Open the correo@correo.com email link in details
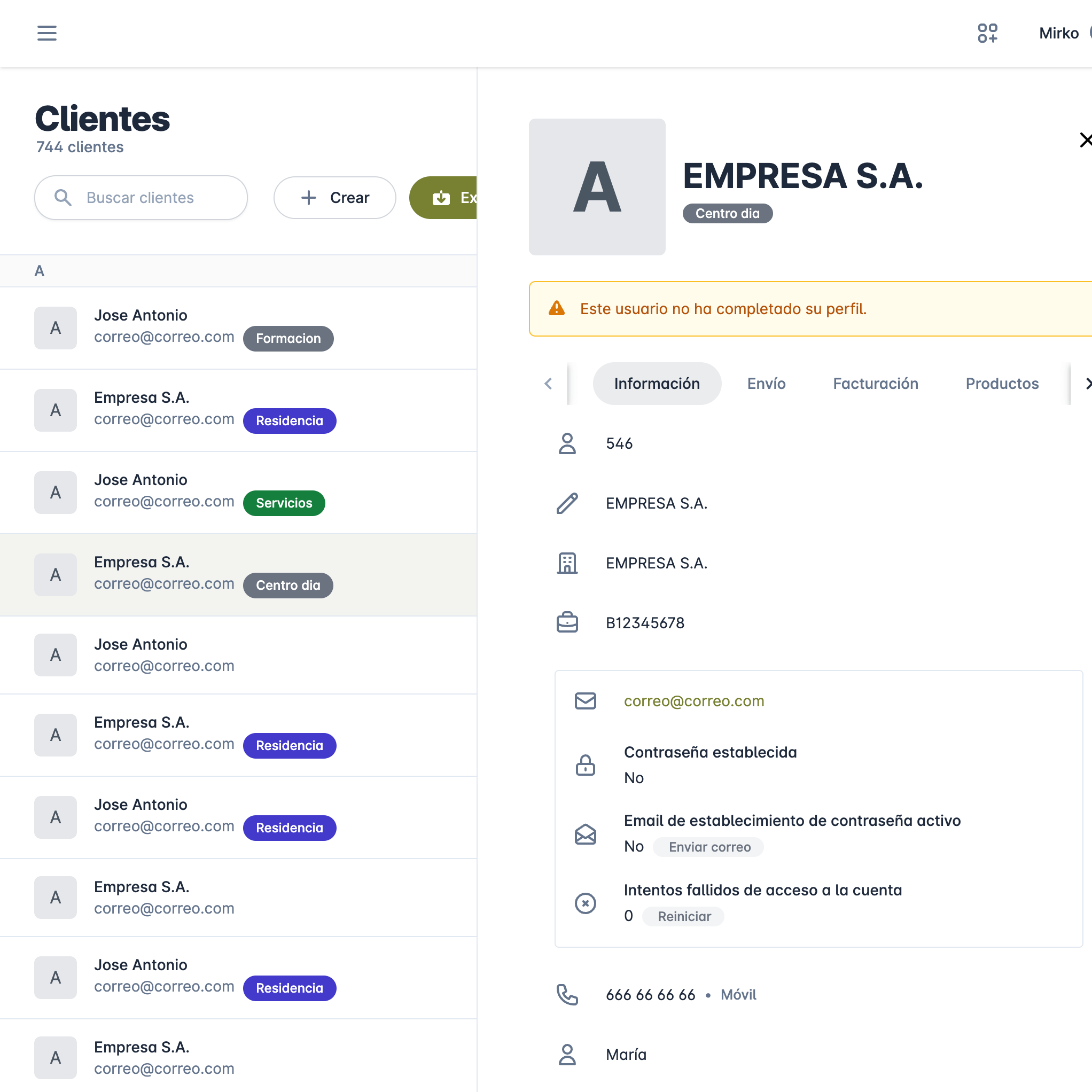Viewport: 1092px width, 1092px height. [x=693, y=701]
